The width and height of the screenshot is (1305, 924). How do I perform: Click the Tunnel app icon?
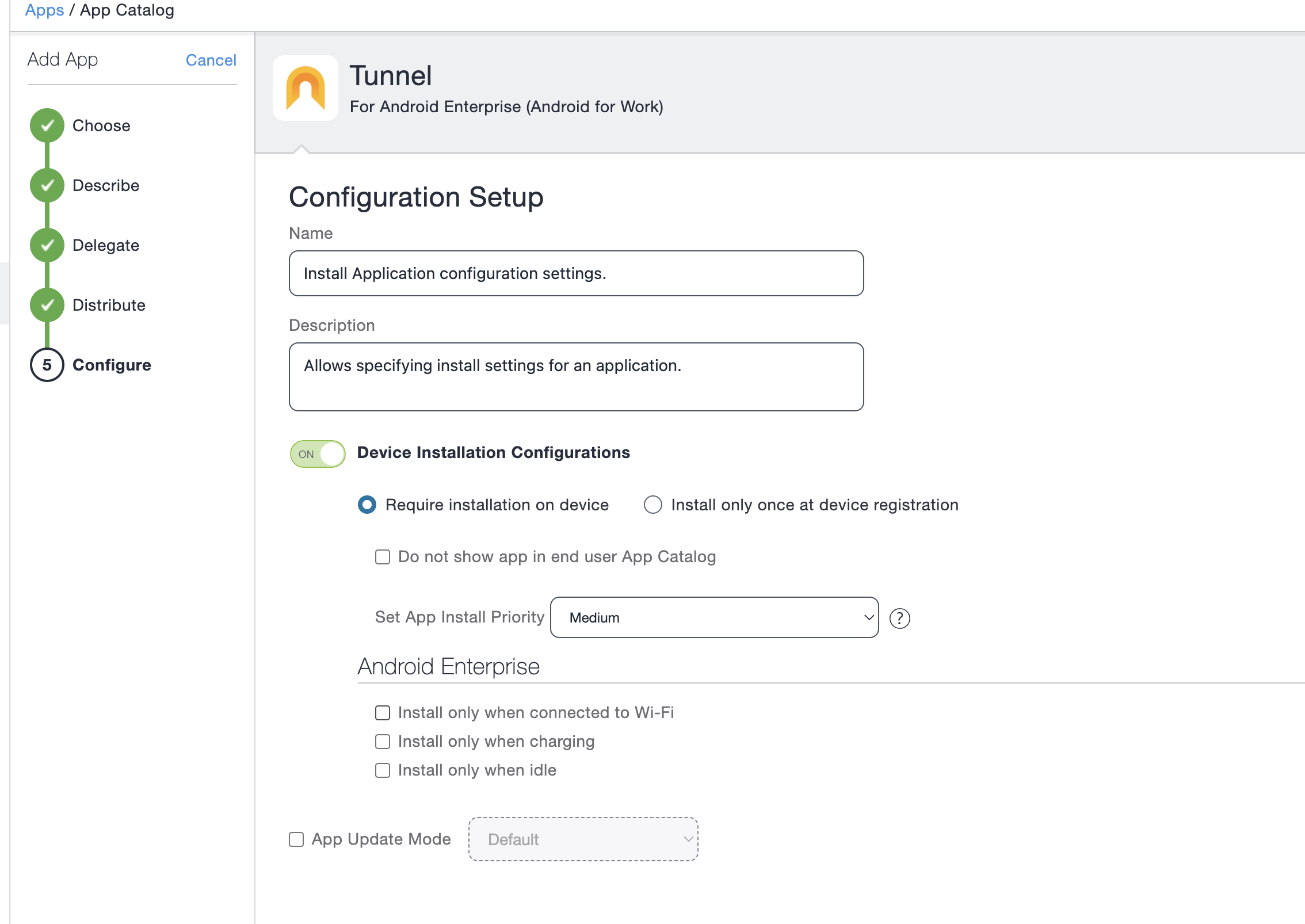[306, 87]
